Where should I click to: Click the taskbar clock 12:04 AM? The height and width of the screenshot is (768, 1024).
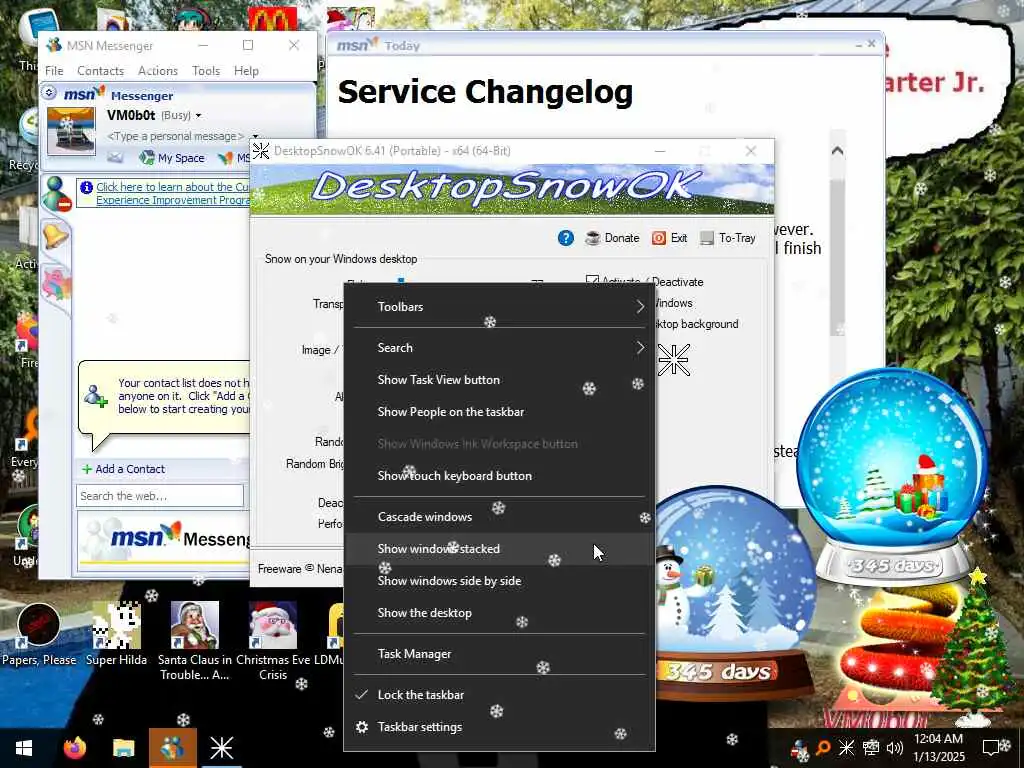[x=938, y=739]
